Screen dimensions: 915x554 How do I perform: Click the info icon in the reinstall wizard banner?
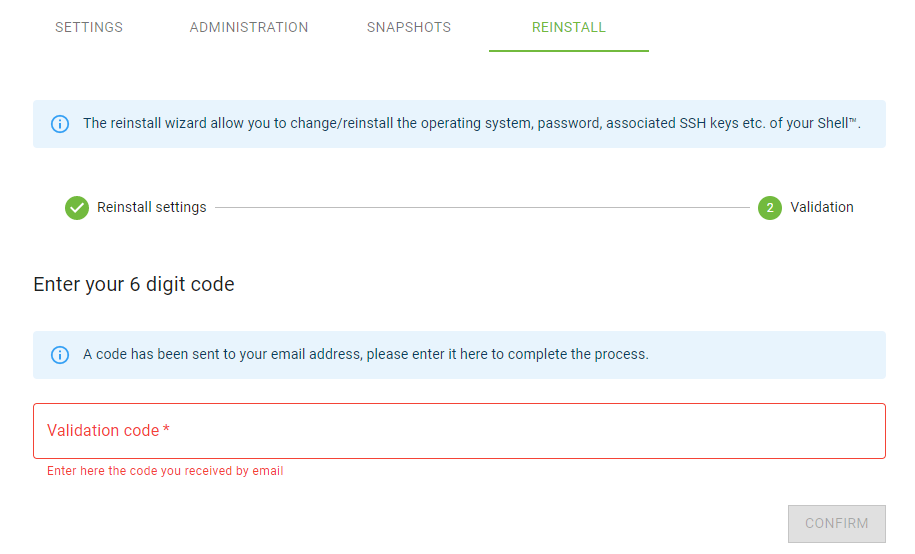[x=60, y=124]
